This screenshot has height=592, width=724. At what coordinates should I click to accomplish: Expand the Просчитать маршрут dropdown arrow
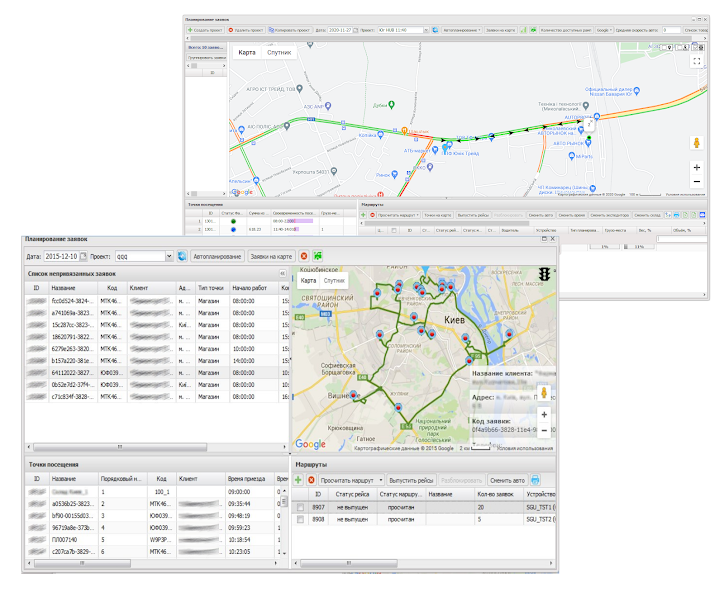383,480
